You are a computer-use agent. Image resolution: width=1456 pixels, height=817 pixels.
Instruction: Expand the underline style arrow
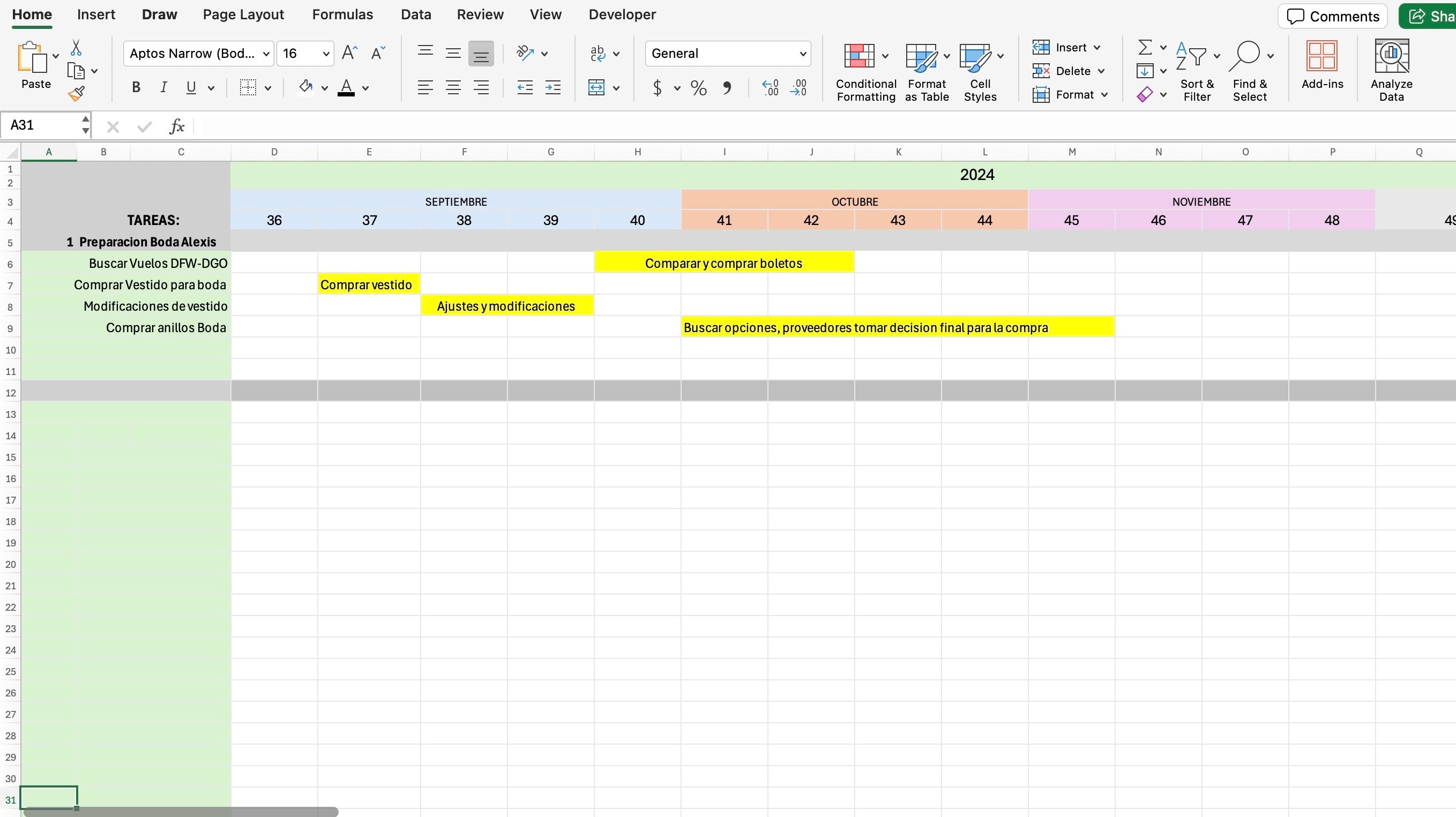211,87
